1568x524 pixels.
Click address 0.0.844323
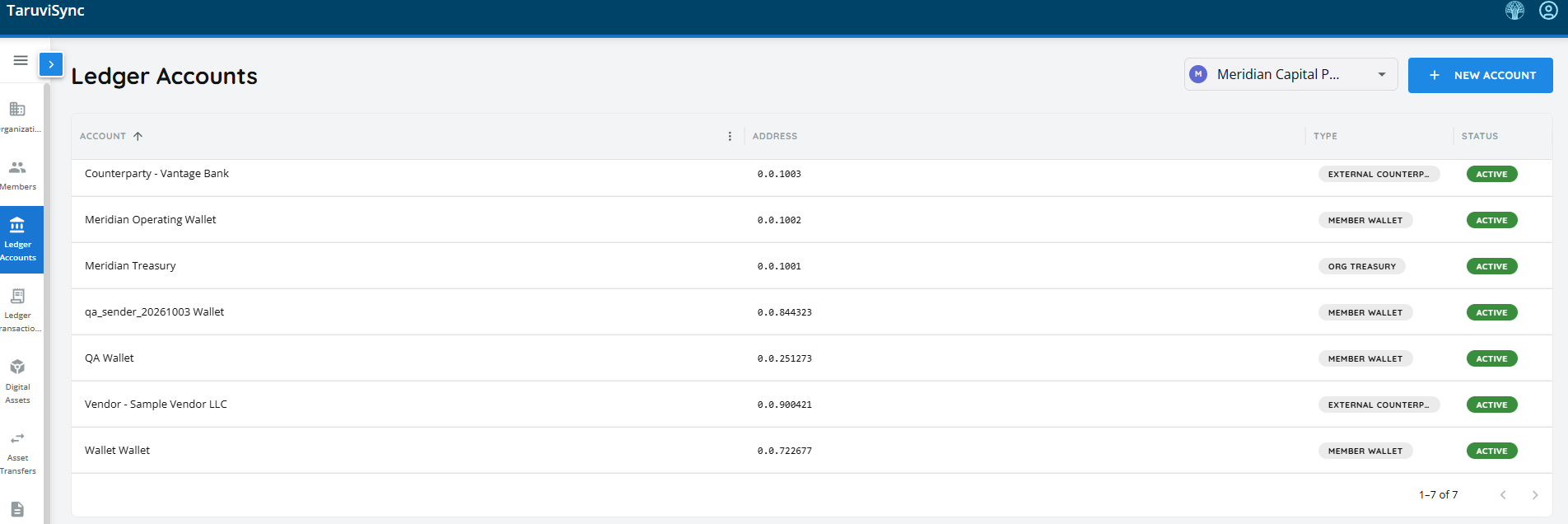(785, 312)
